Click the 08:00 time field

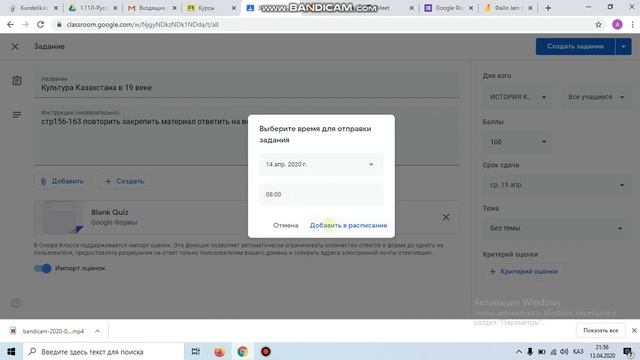point(321,195)
